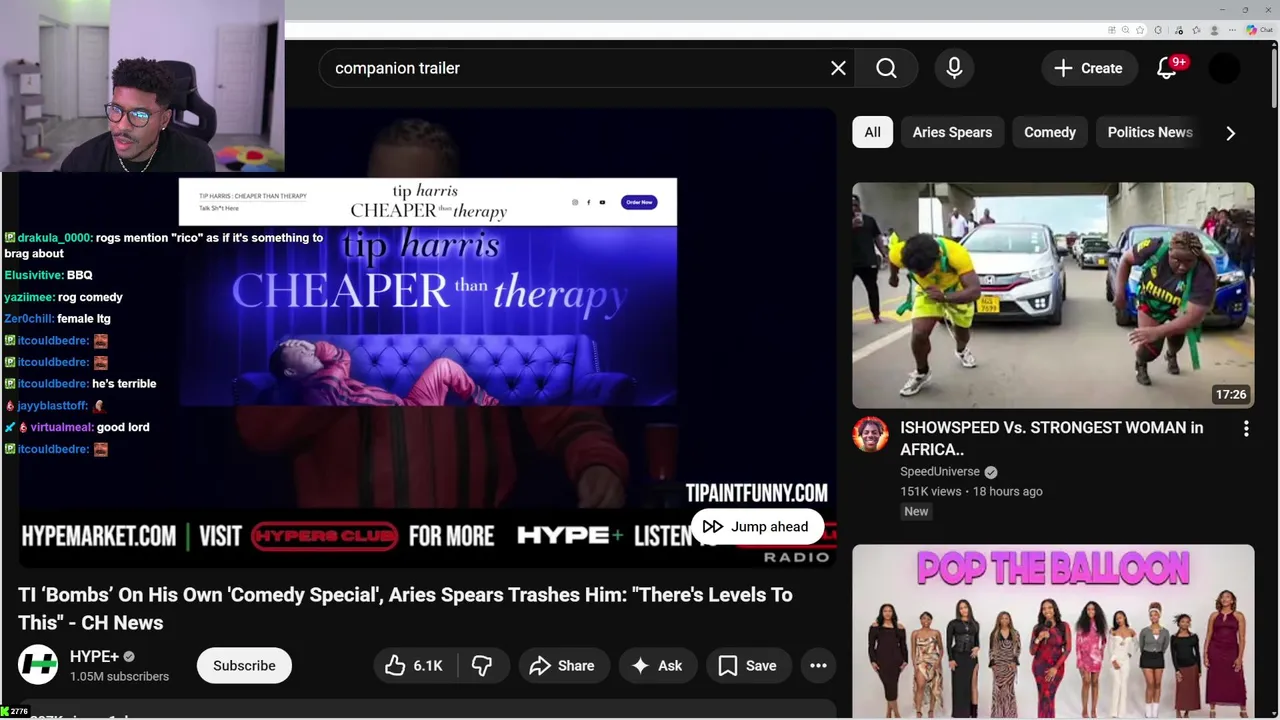Open browser profile icon
This screenshot has width=1280, height=720.
(x=1214, y=30)
